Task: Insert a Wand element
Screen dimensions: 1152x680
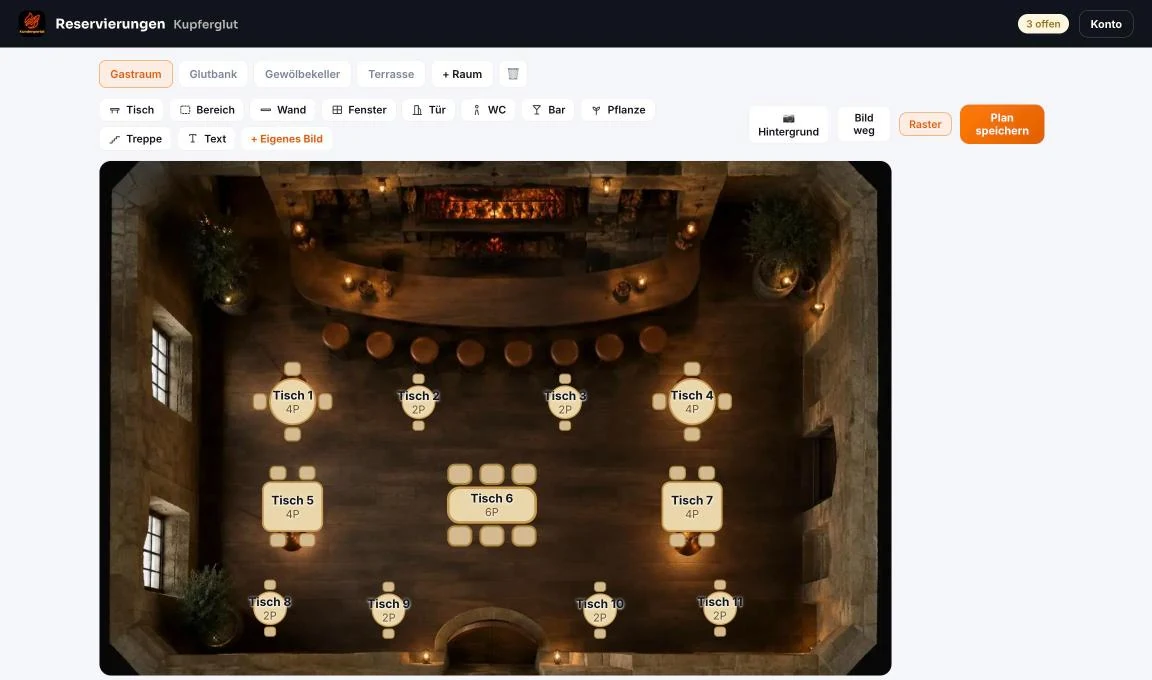Action: (x=283, y=109)
